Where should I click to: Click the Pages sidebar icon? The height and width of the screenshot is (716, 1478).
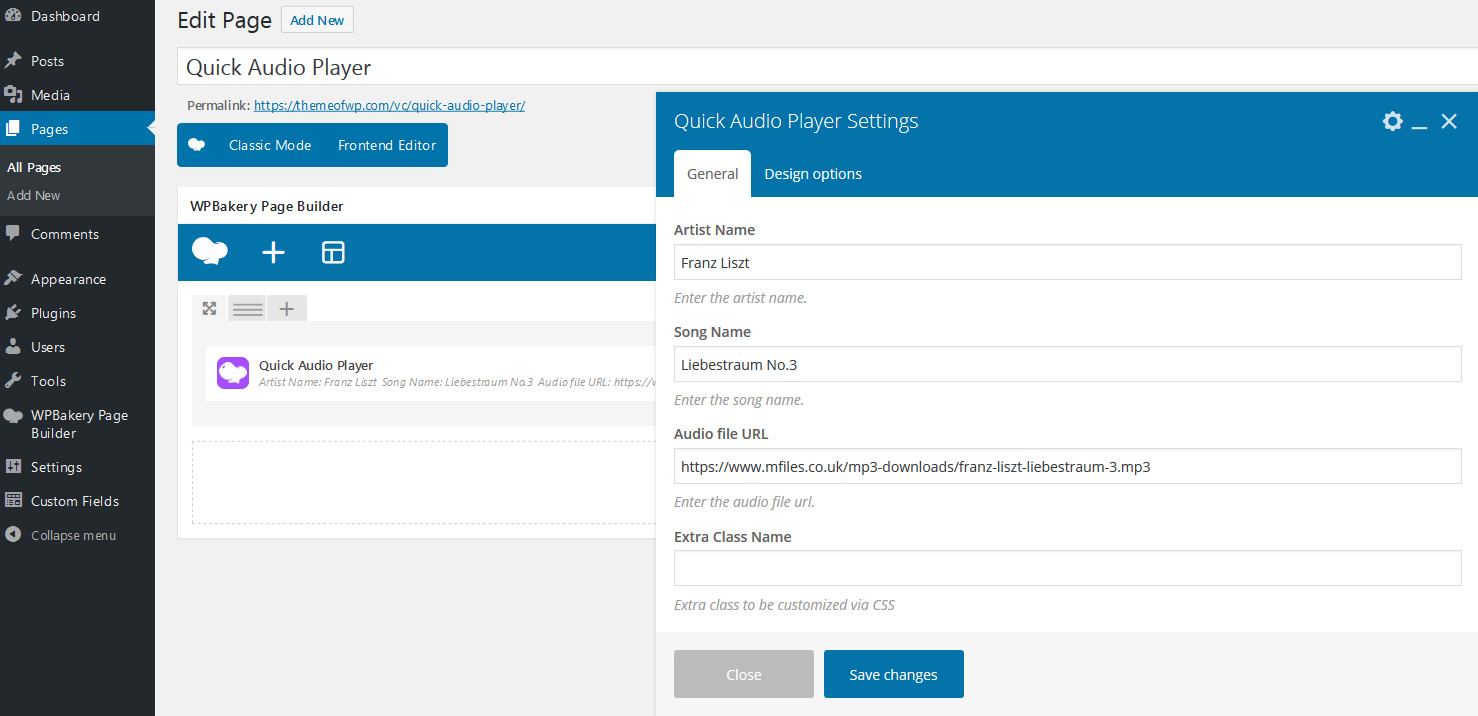coord(13,129)
